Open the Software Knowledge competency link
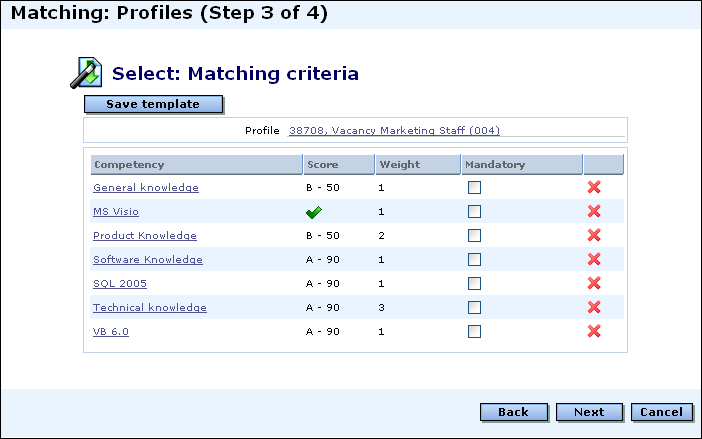 (x=148, y=260)
